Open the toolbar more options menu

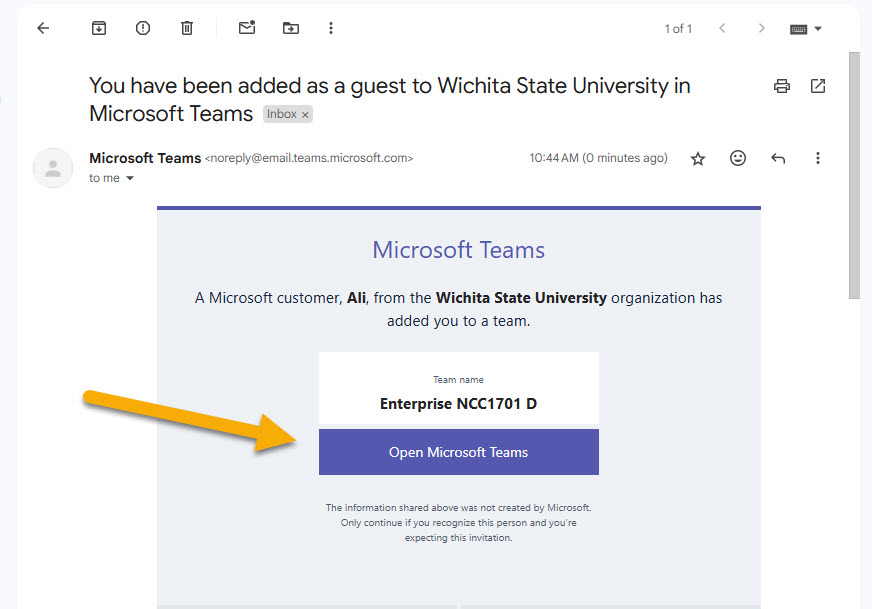click(330, 27)
